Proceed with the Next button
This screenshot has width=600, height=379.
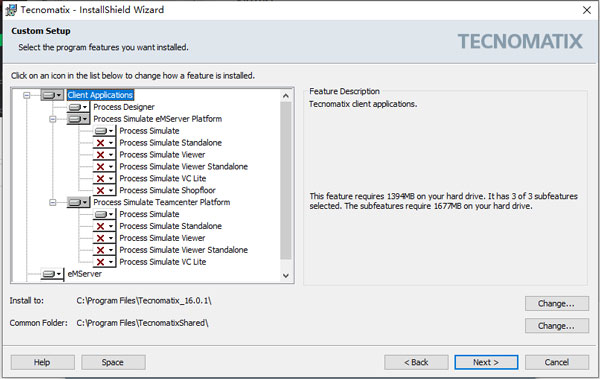coord(486,362)
